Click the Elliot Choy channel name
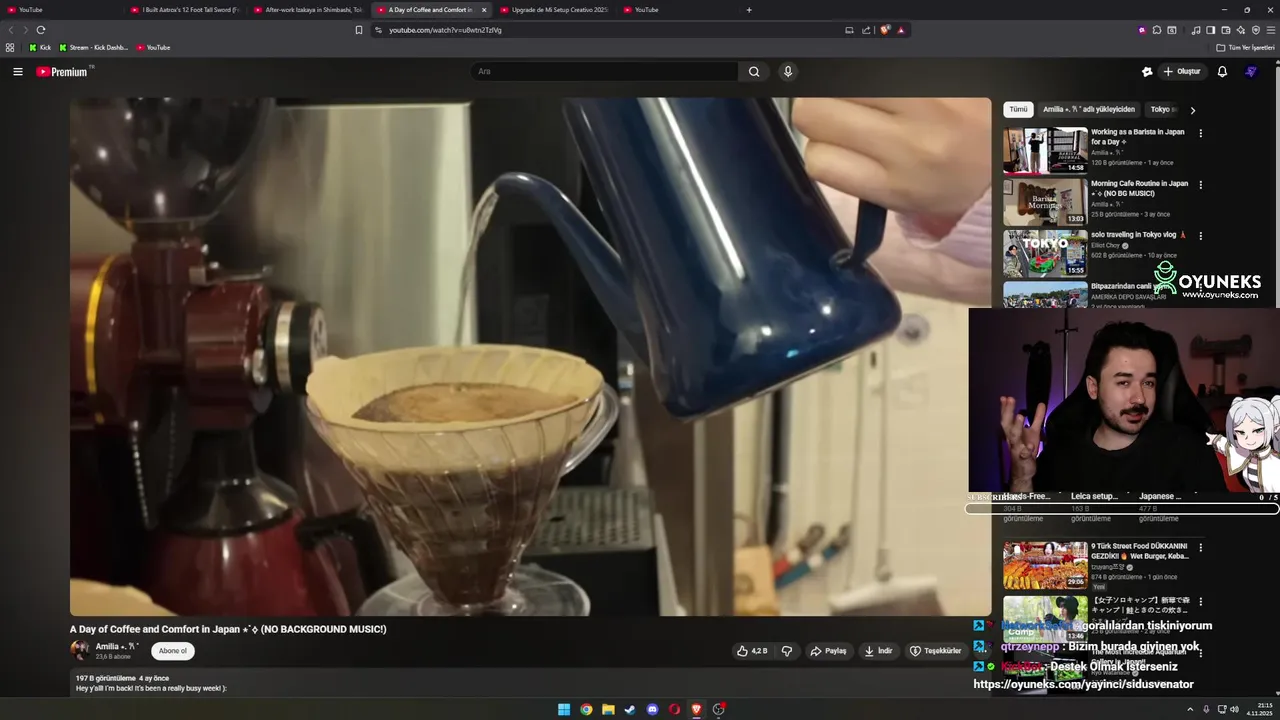 point(1106,245)
